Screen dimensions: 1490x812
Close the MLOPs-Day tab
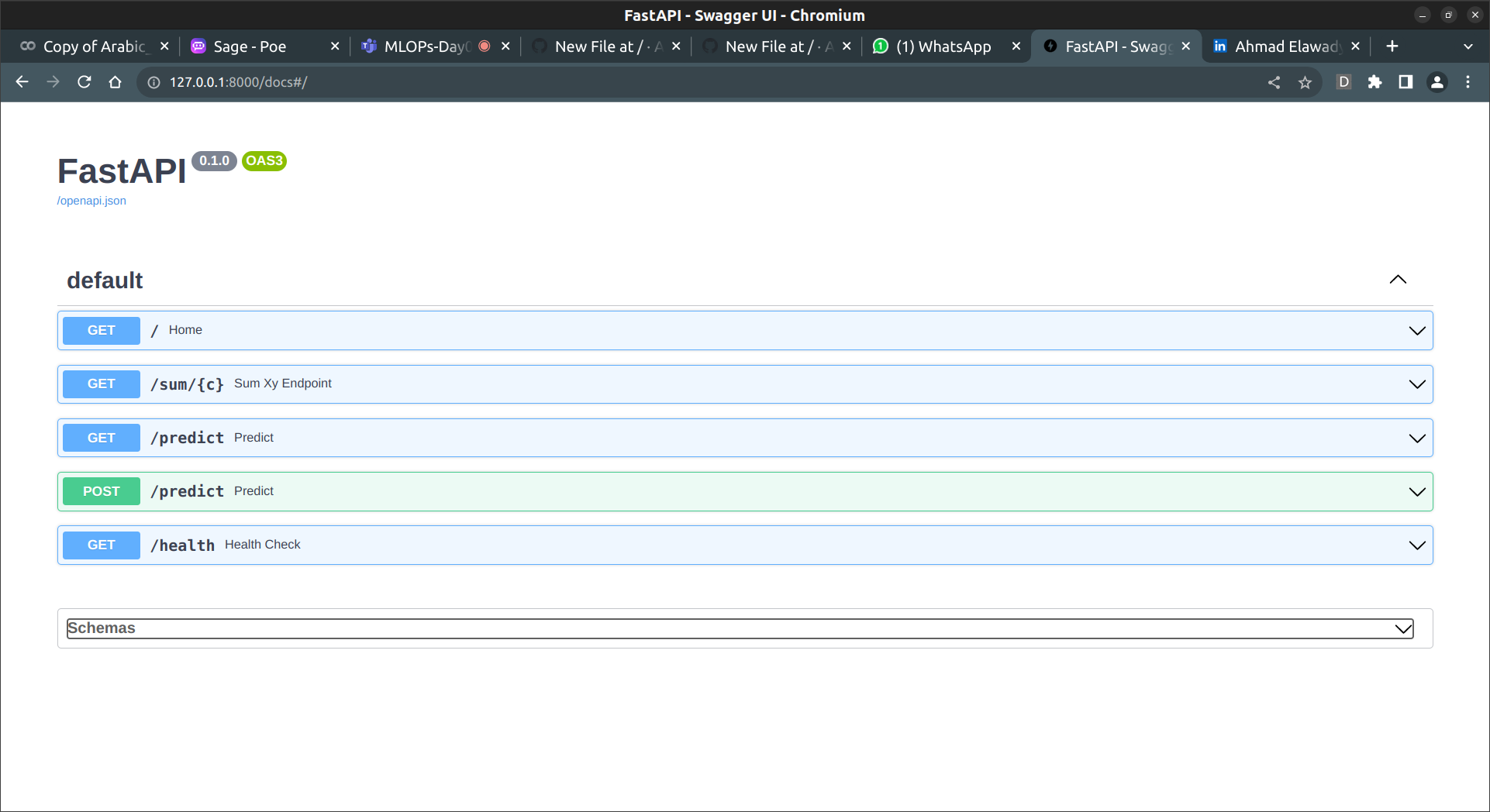coord(505,46)
